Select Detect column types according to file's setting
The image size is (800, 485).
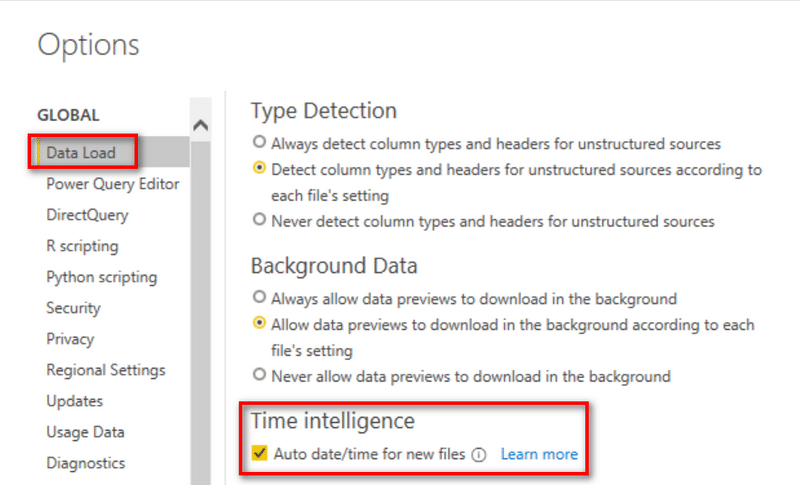pyautogui.click(x=259, y=168)
